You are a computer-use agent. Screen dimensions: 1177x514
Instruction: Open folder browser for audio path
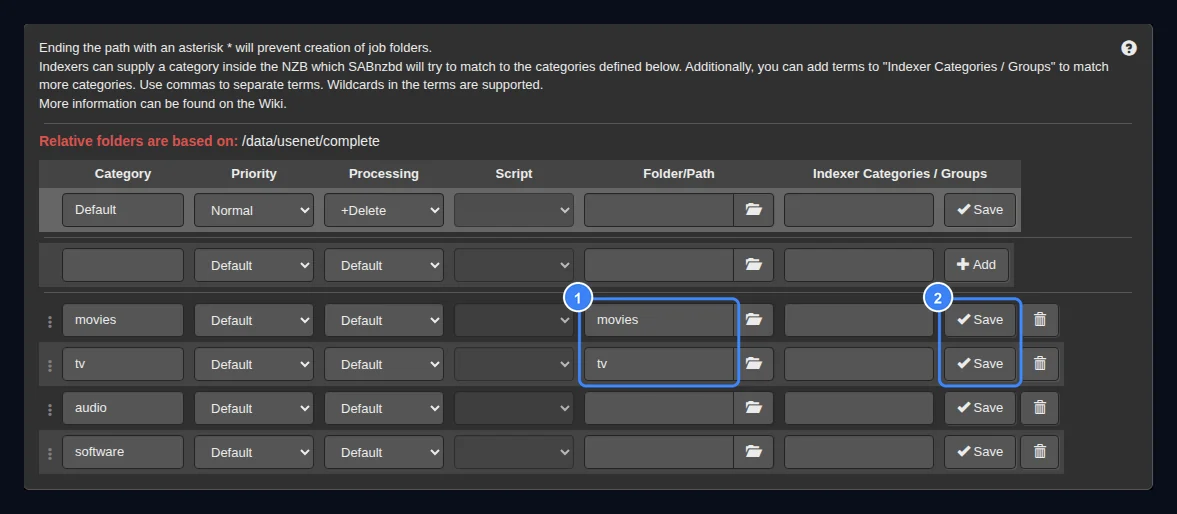754,407
